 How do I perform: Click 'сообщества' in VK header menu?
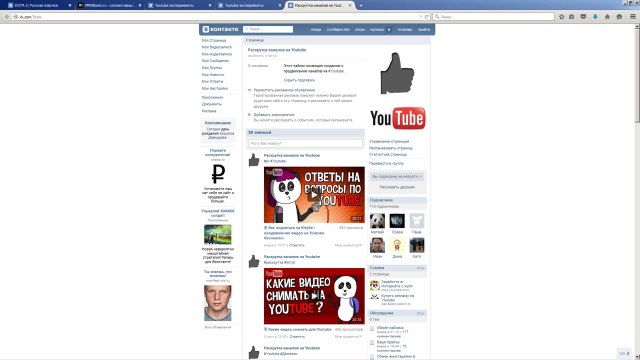pyautogui.click(x=338, y=29)
